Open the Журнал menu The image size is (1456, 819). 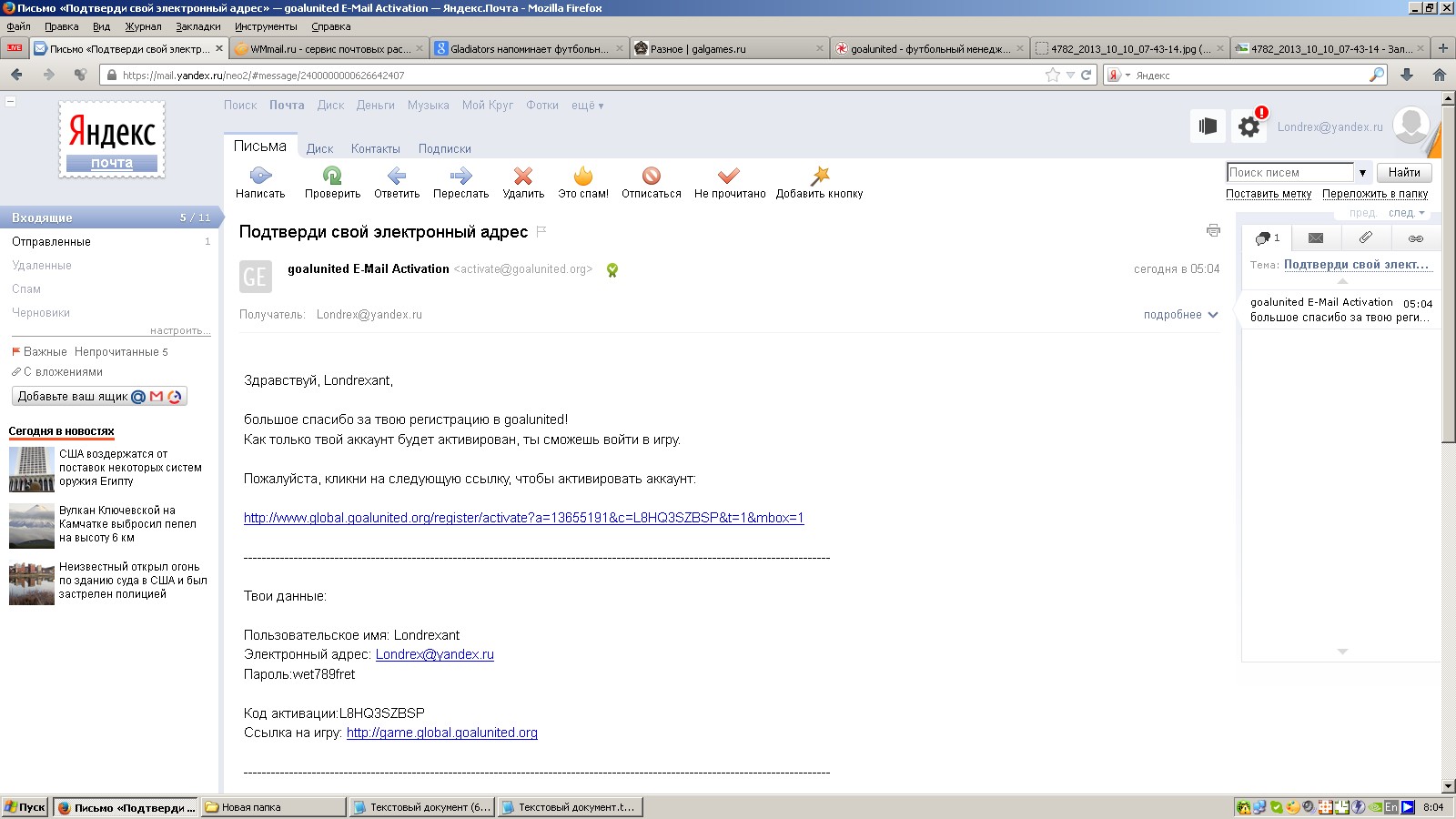143,26
